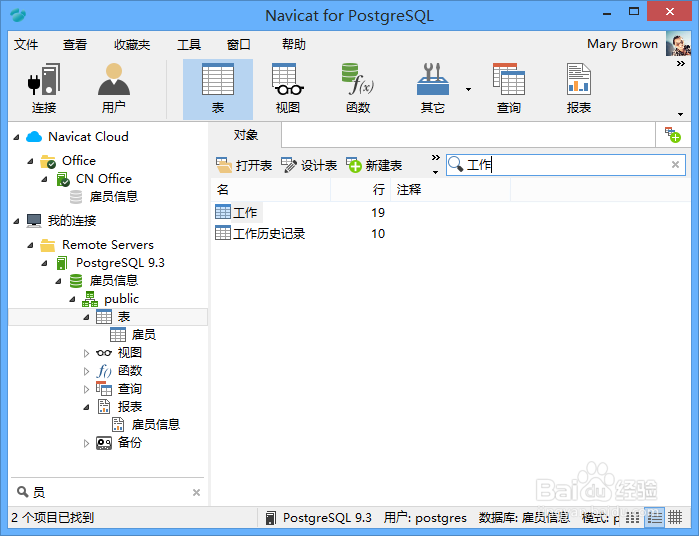
Task: Click the table search field containing 工作
Action: point(565,165)
